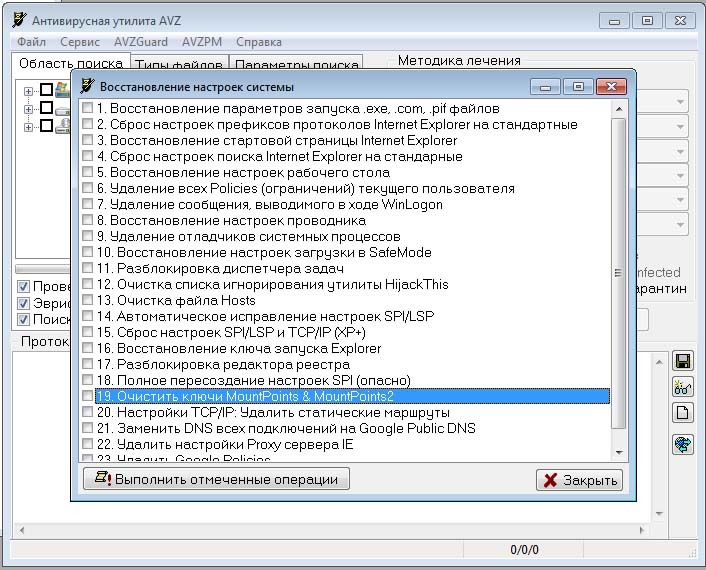Image resolution: width=706 pixels, height=570 pixels.
Task: Click the blank page clear protocol icon
Action: (683, 412)
